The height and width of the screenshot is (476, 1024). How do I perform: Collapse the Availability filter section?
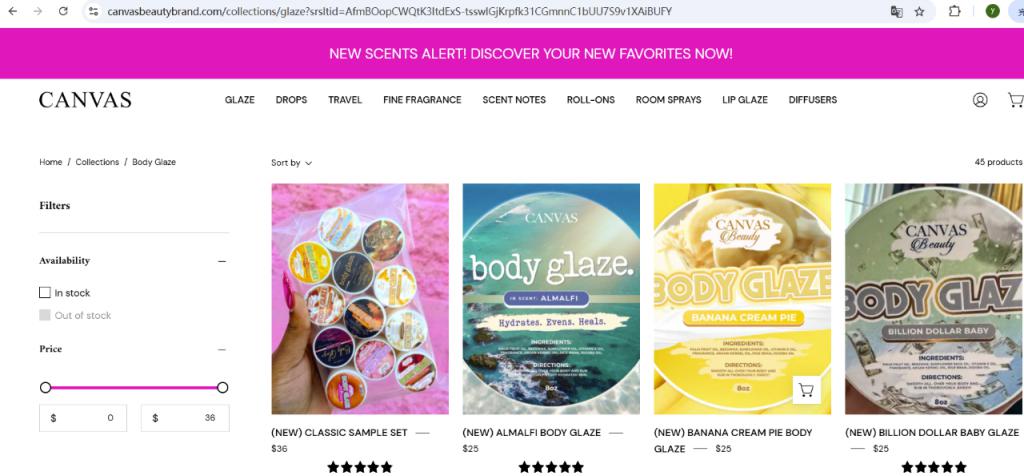click(x=222, y=261)
